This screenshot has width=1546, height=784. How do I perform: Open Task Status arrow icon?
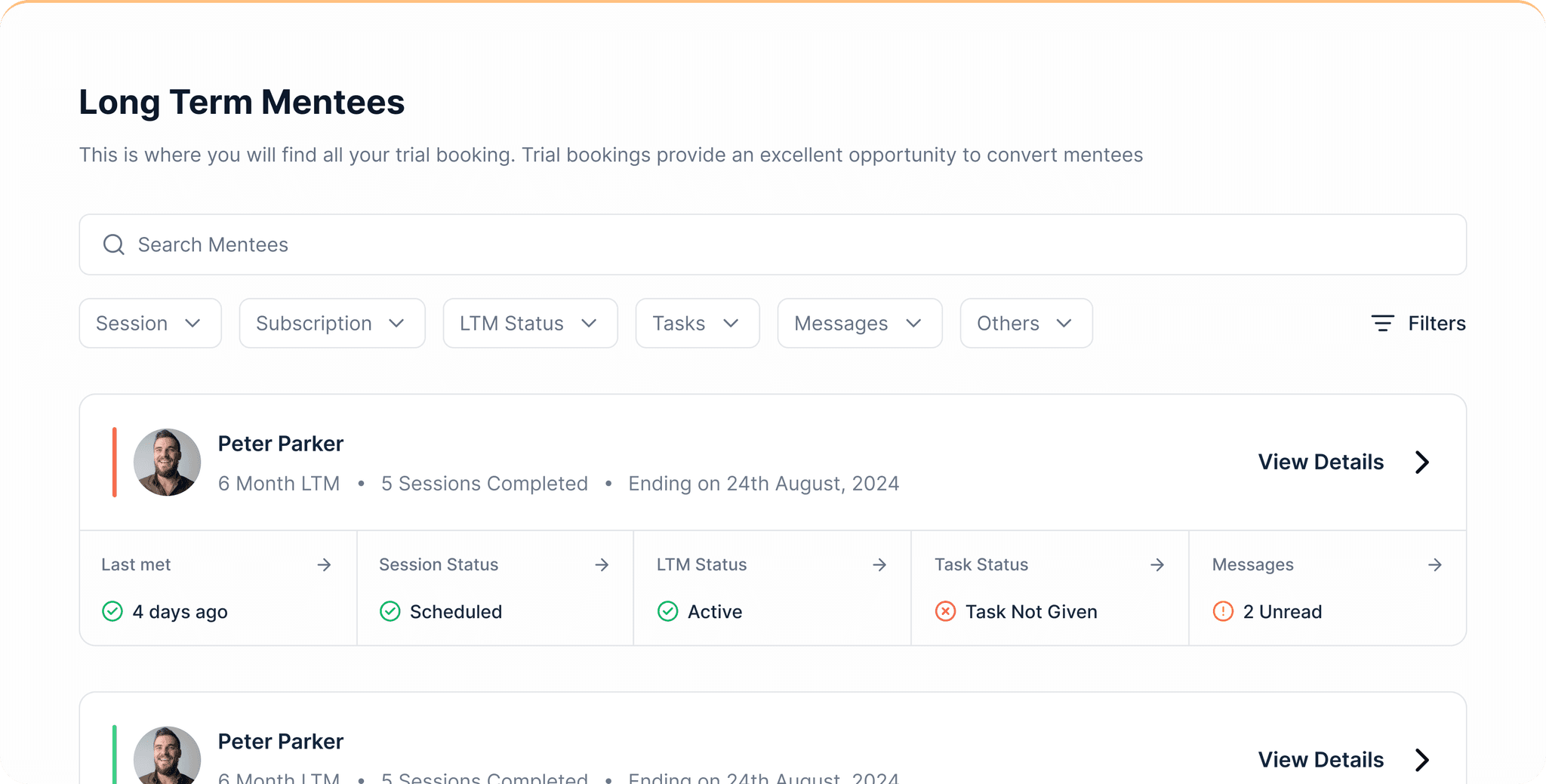(x=1157, y=564)
